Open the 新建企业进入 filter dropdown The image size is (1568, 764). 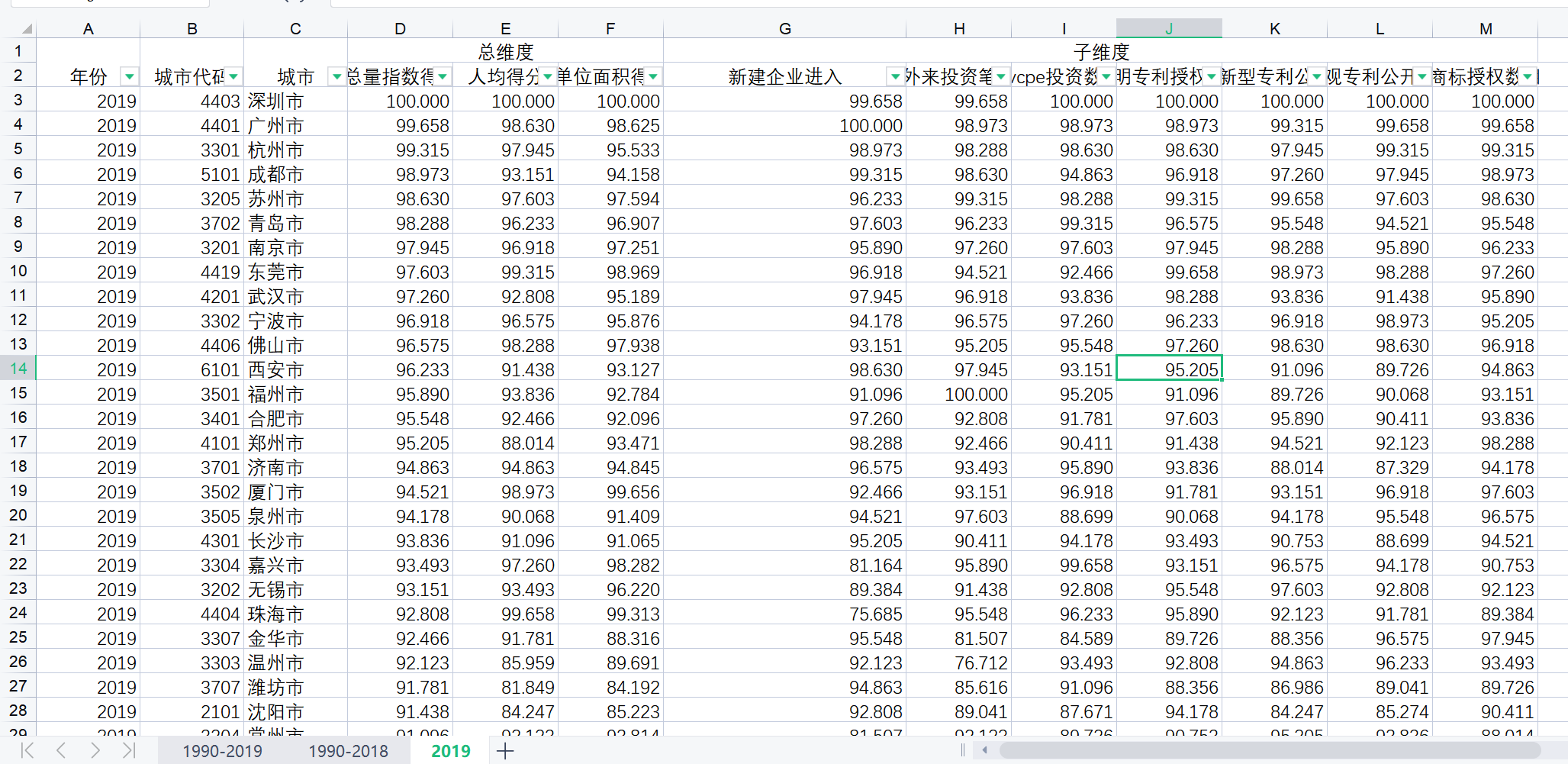[896, 76]
